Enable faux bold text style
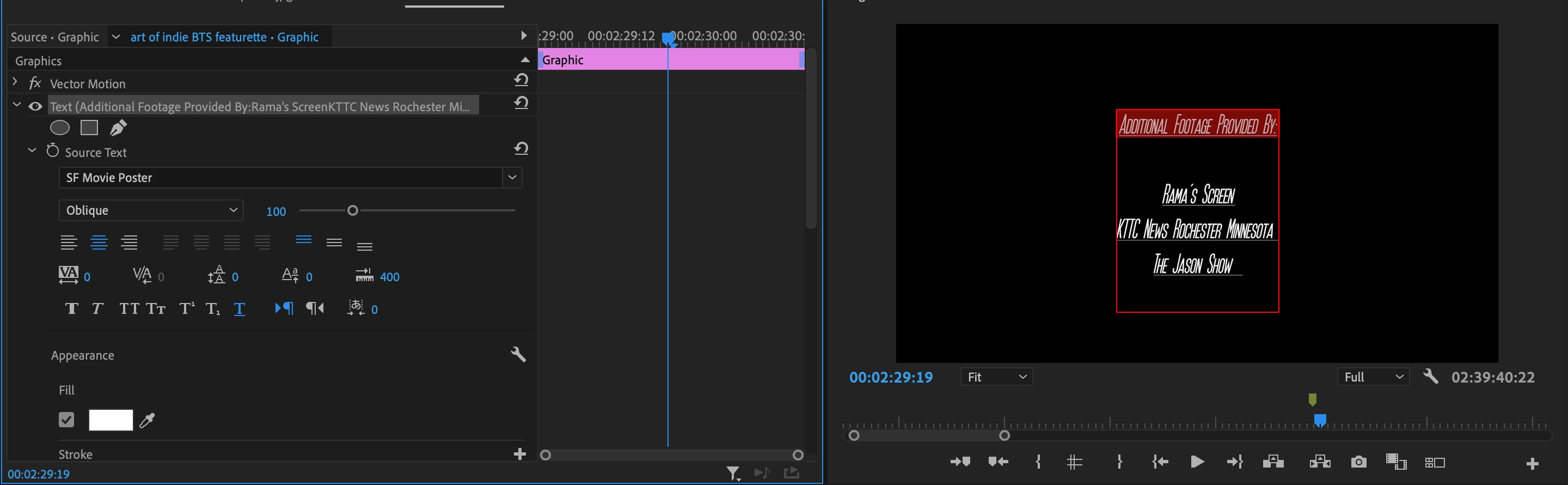Screen dimensions: 1568x485 pos(71,309)
